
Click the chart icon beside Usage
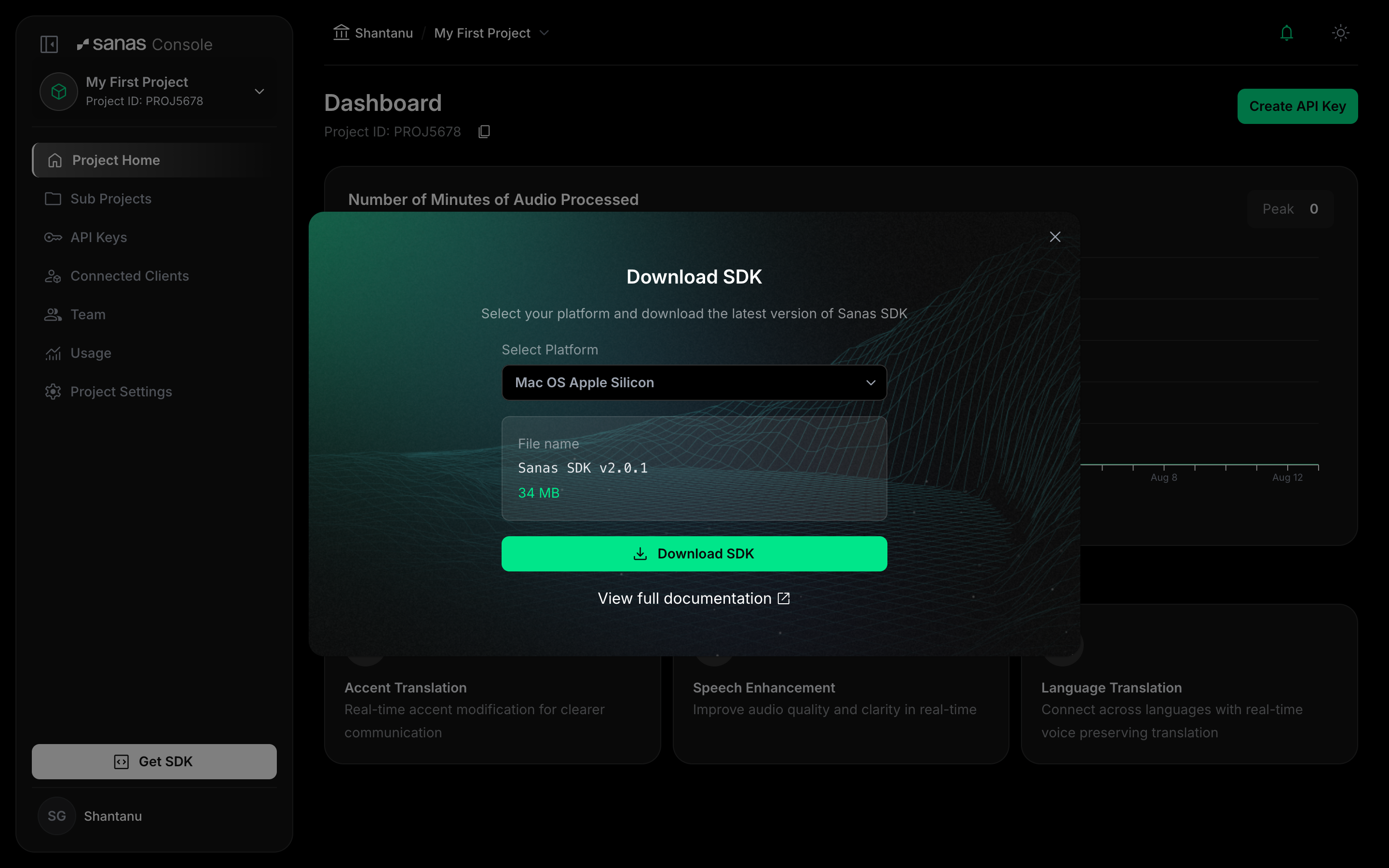53,353
